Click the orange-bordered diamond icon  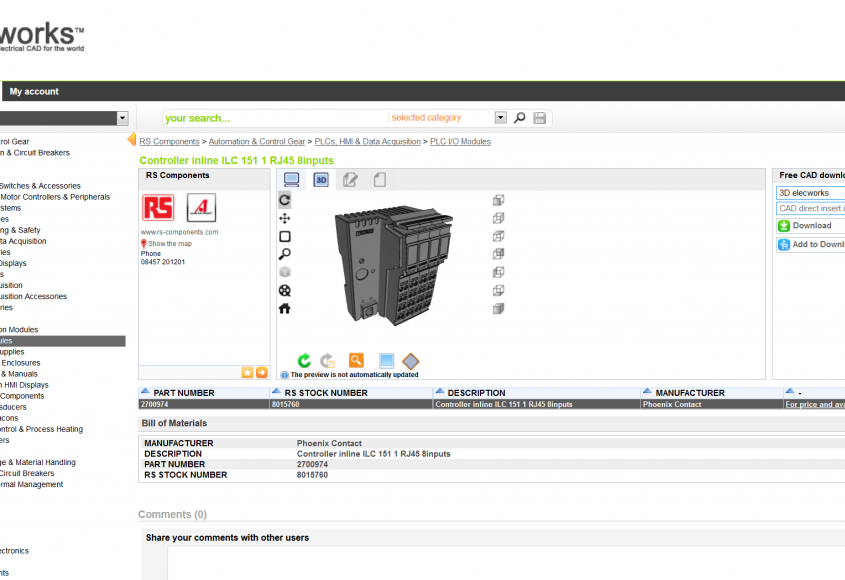(411, 361)
